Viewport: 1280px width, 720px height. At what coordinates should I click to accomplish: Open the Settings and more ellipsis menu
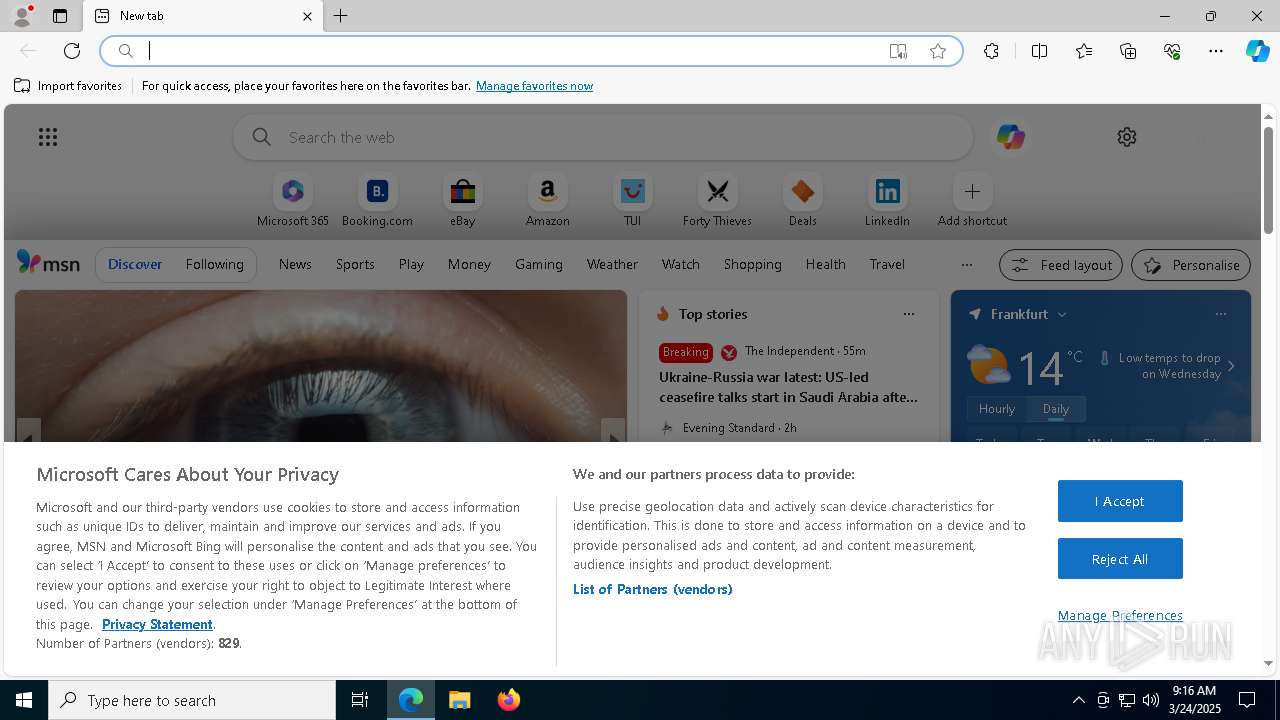(x=1216, y=51)
